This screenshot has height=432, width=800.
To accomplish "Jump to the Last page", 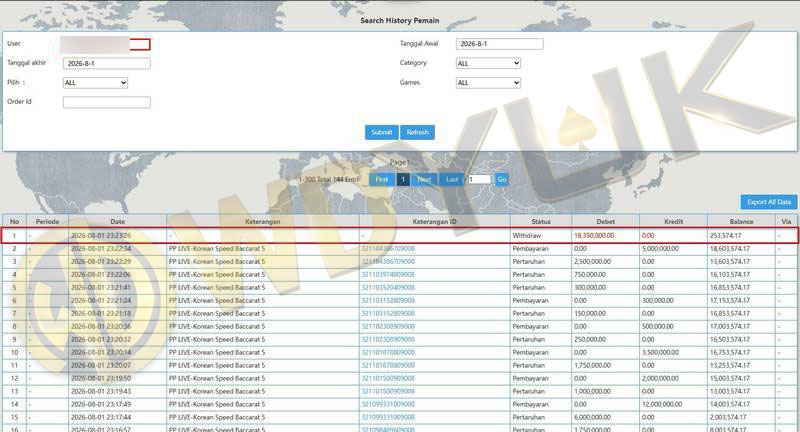I will (452, 180).
